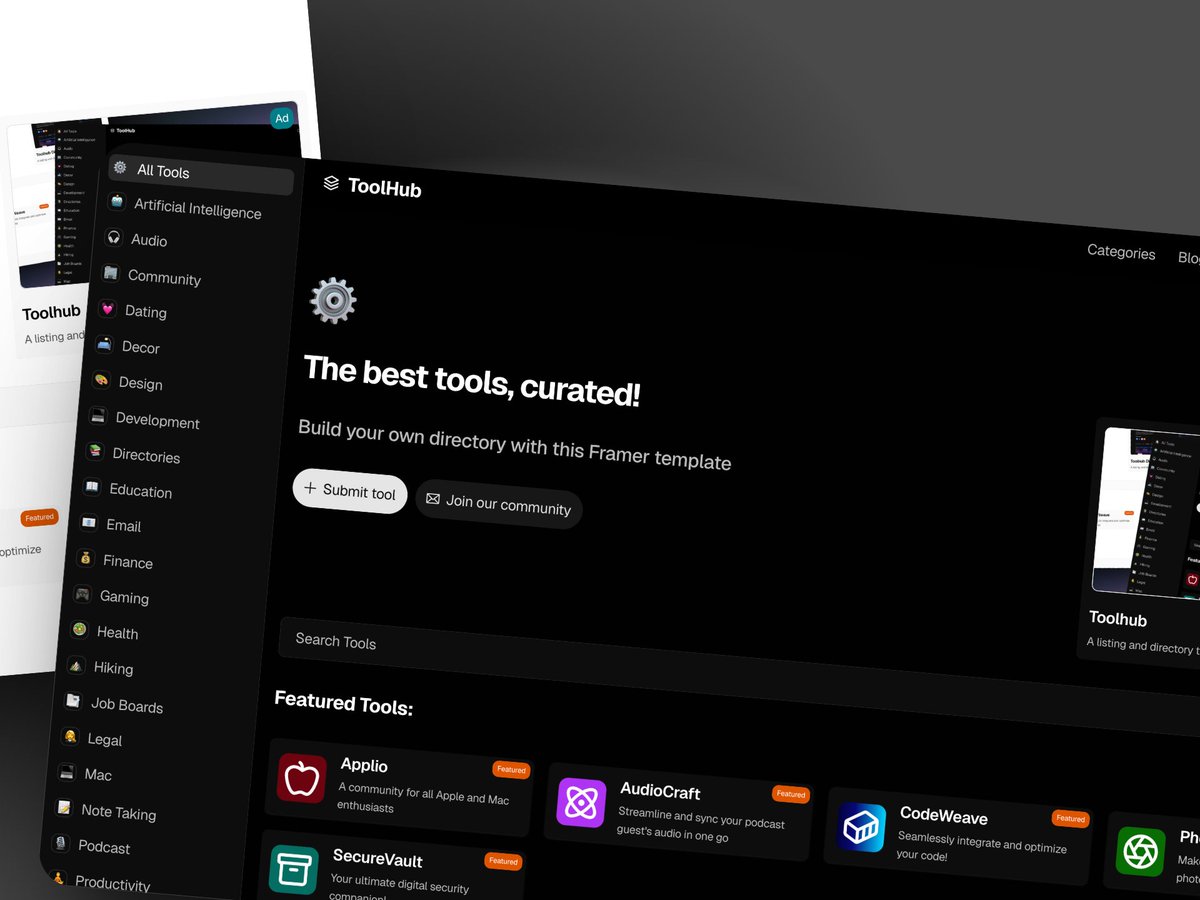Click the Featured Tools heading
Screen dimensions: 1200x900
tap(344, 703)
